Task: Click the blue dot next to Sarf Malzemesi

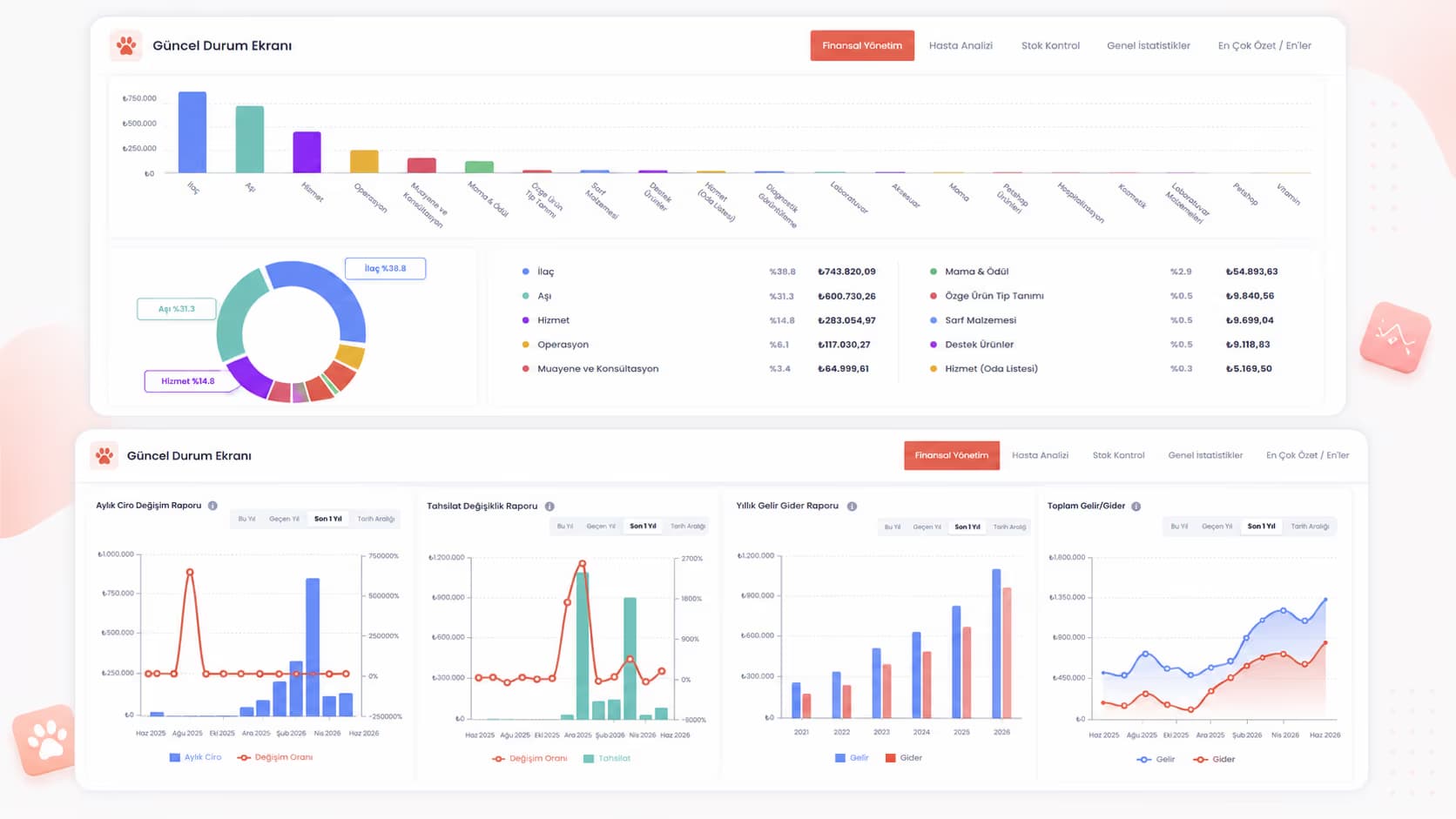Action: pos(934,320)
